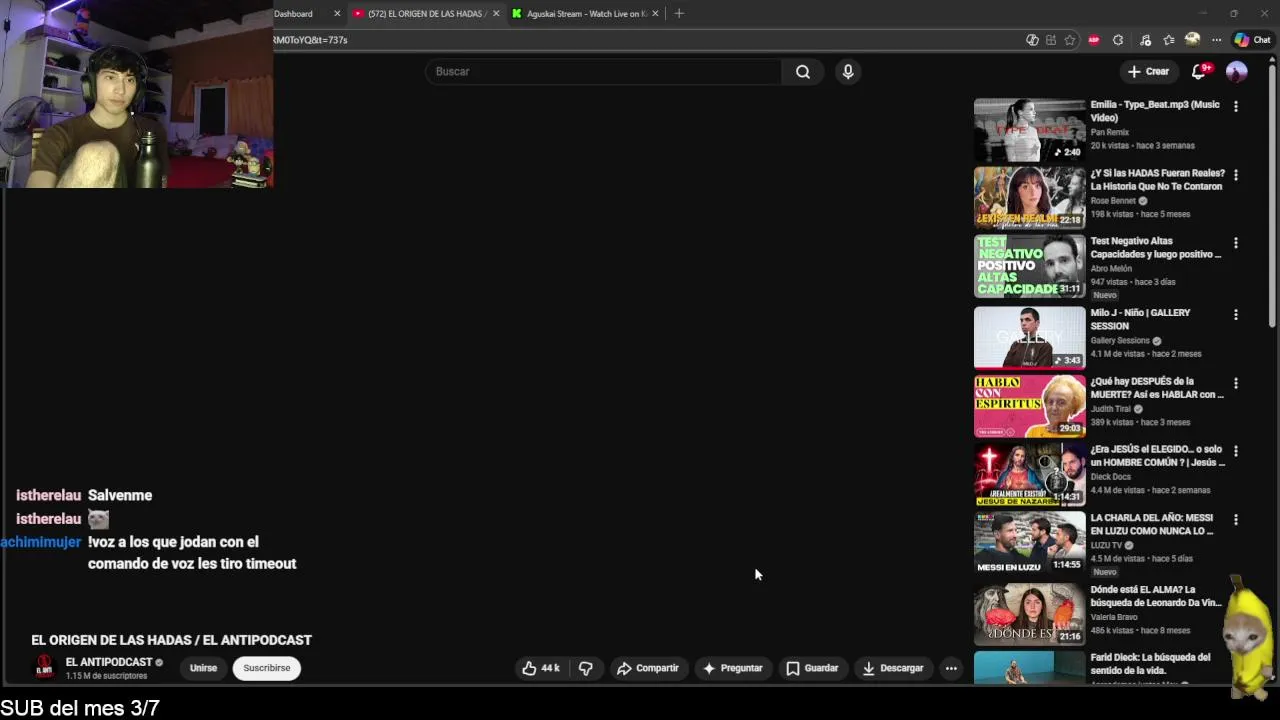Open options menu for Emilia Type_Beat video
1280x720 pixels.
click(1236, 106)
